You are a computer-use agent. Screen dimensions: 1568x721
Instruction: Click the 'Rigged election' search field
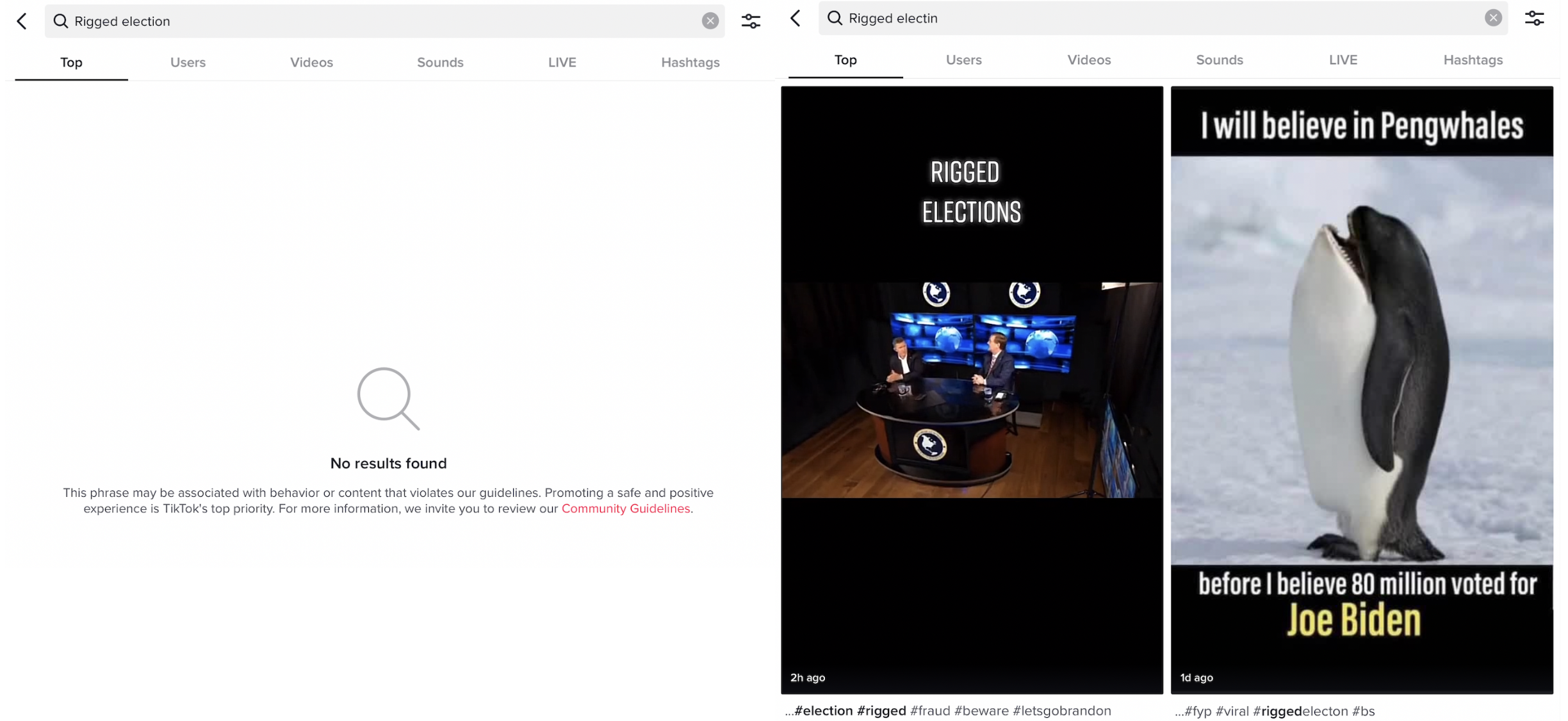click(384, 21)
